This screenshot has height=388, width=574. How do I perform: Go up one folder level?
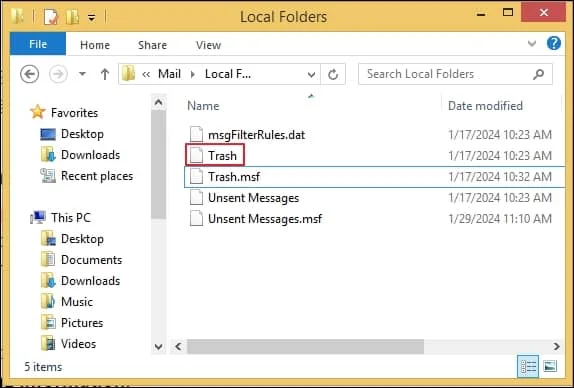tap(105, 74)
